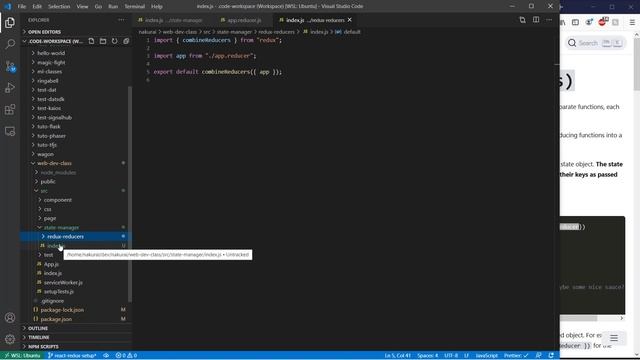Click the react-redux-setup branch in status bar
The height and width of the screenshot is (360, 640).
[72, 356]
